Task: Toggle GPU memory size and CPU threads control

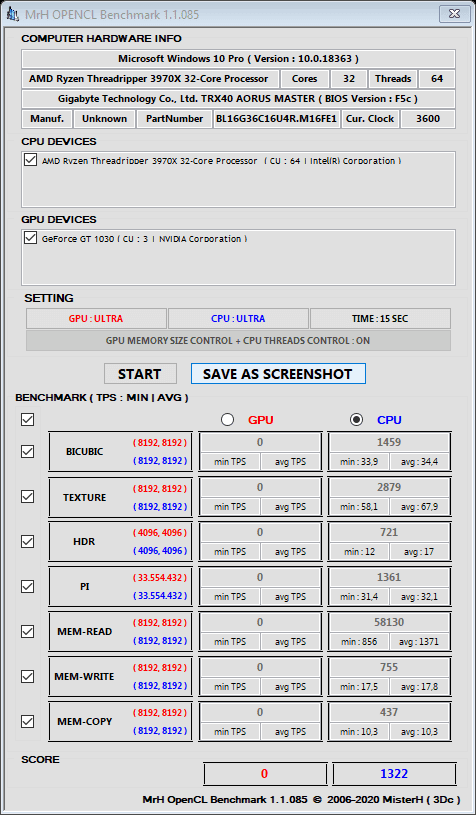Action: tap(238, 341)
